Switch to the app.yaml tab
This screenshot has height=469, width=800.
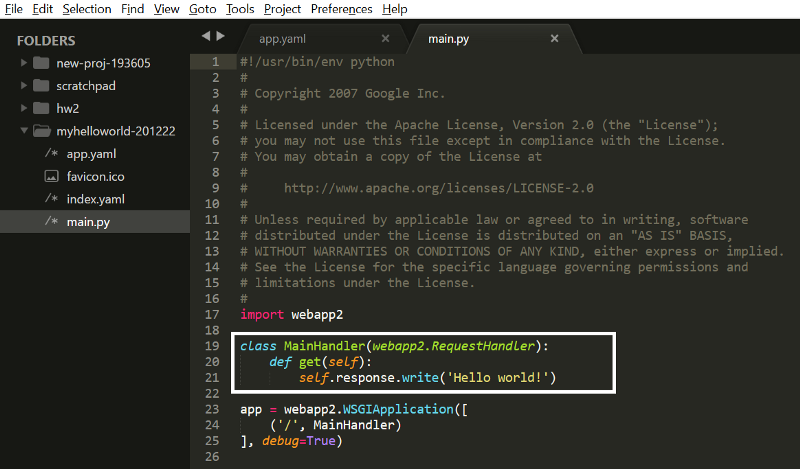pyautogui.click(x=283, y=40)
